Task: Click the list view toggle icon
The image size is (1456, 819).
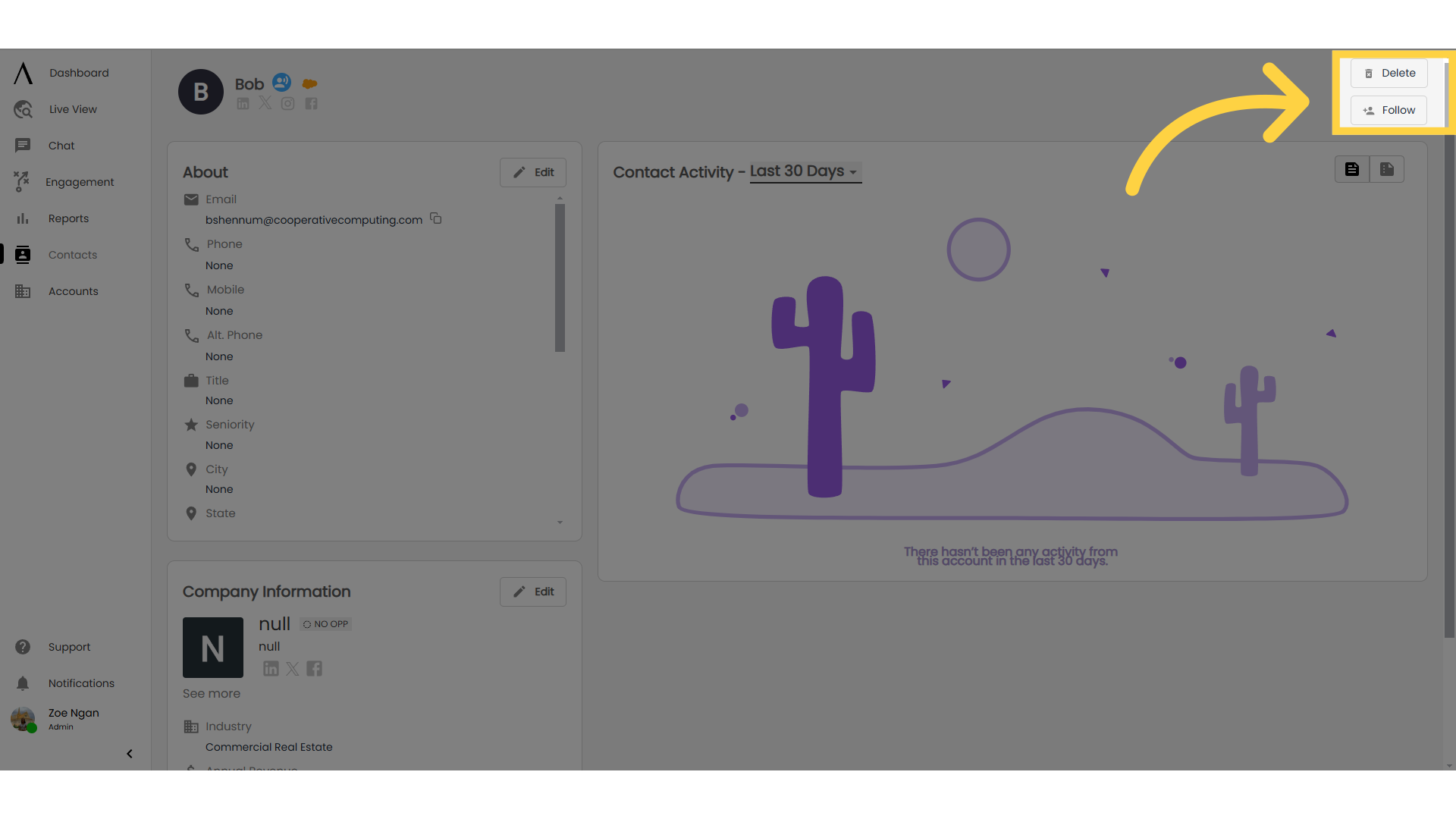Action: pyautogui.click(x=1352, y=169)
